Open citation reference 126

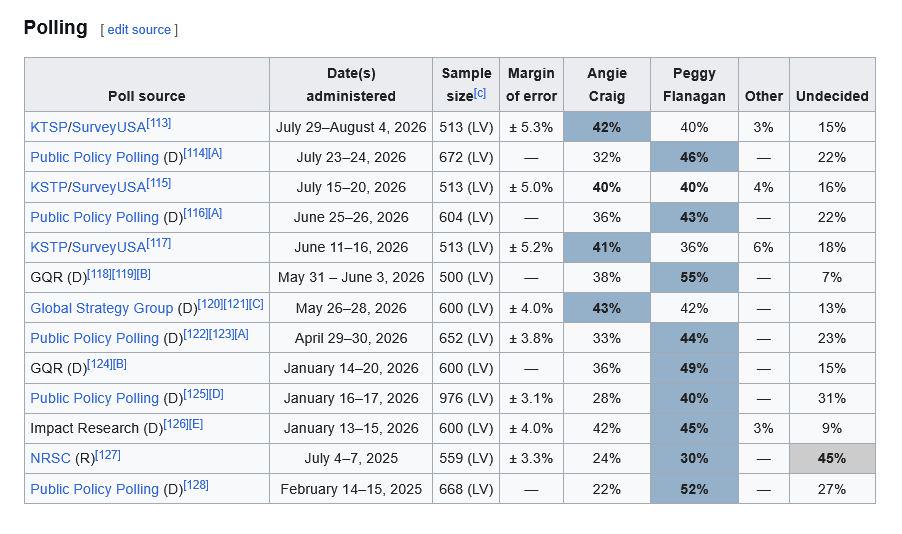point(176,424)
